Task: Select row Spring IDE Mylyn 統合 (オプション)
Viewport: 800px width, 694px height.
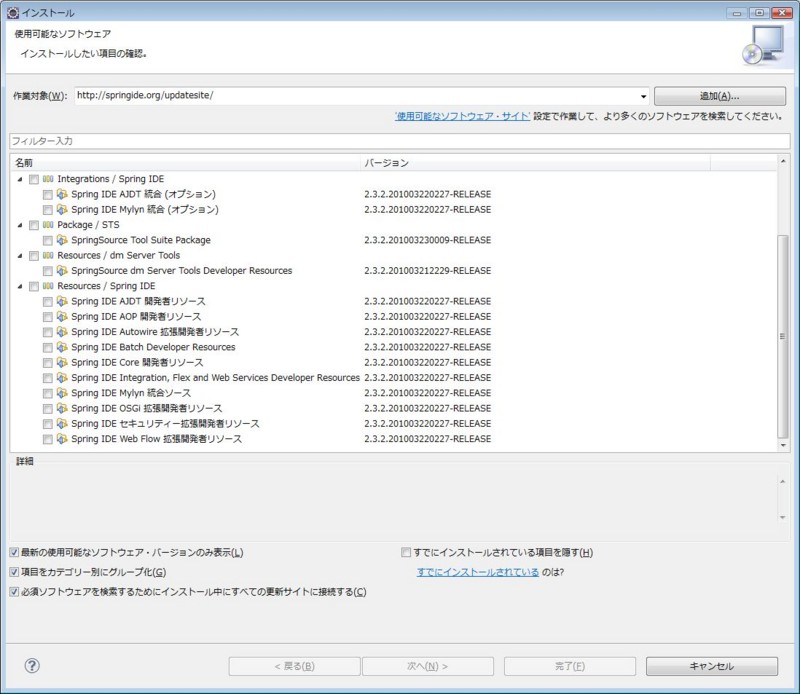Action: 393,210
